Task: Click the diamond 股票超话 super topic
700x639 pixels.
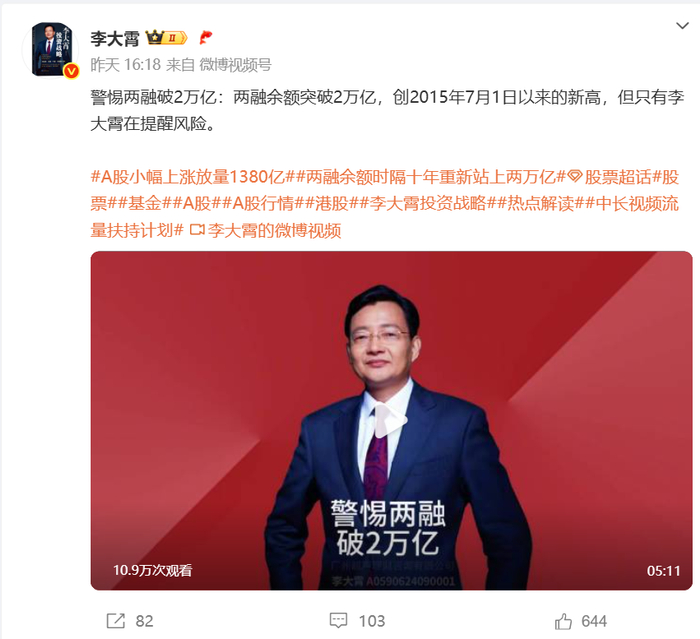Action: pos(613,177)
